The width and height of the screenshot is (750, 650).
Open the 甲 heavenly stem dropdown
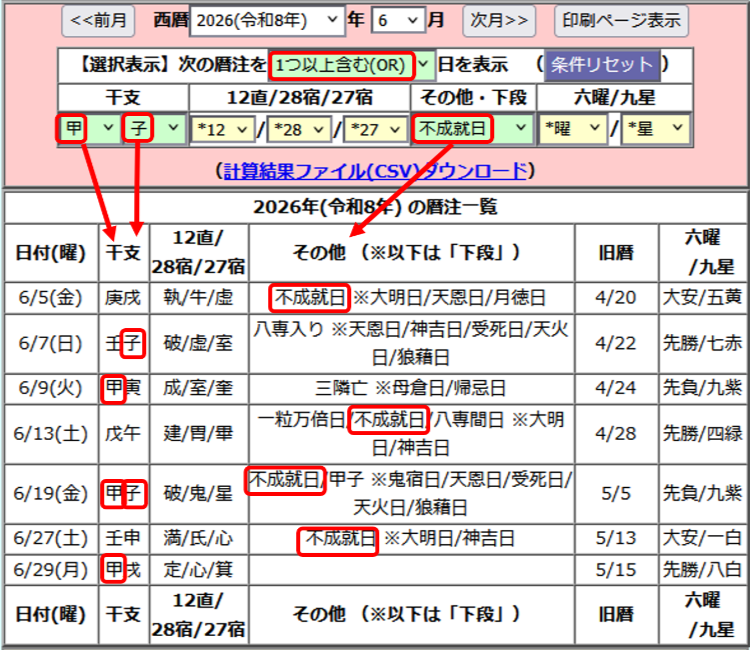[x=90, y=128]
